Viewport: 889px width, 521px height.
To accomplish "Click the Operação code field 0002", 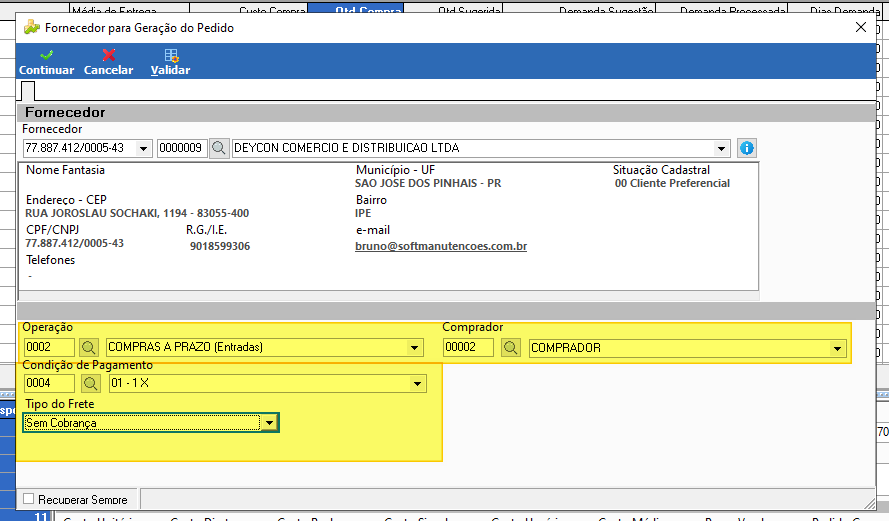I will 49,347.
